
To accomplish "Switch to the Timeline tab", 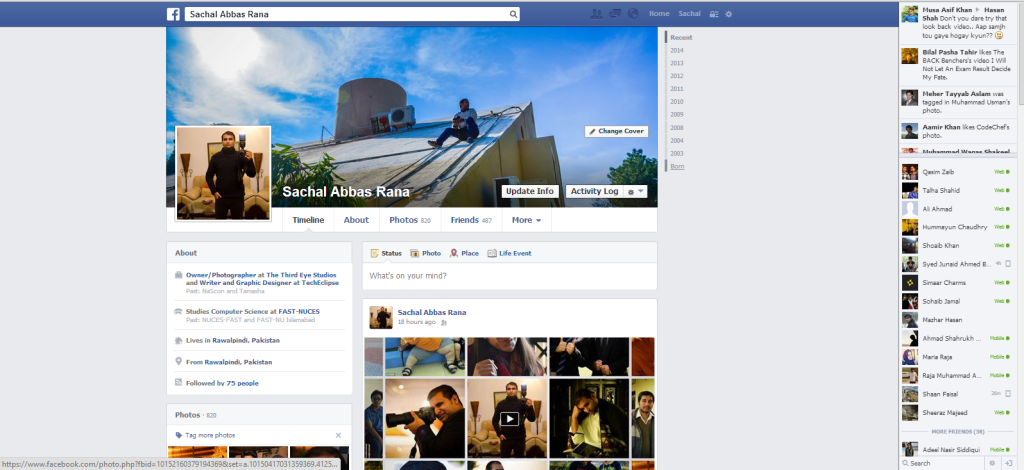I will pyautogui.click(x=308, y=220).
